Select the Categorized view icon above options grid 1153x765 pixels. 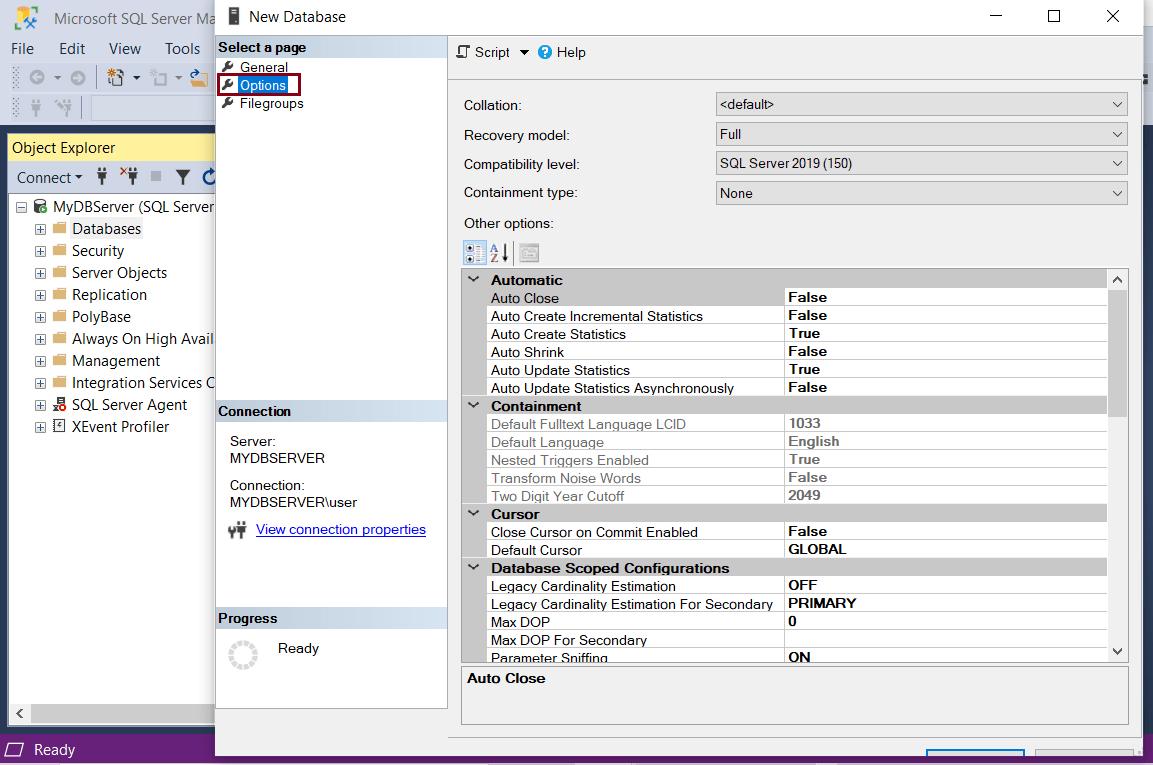tap(473, 253)
